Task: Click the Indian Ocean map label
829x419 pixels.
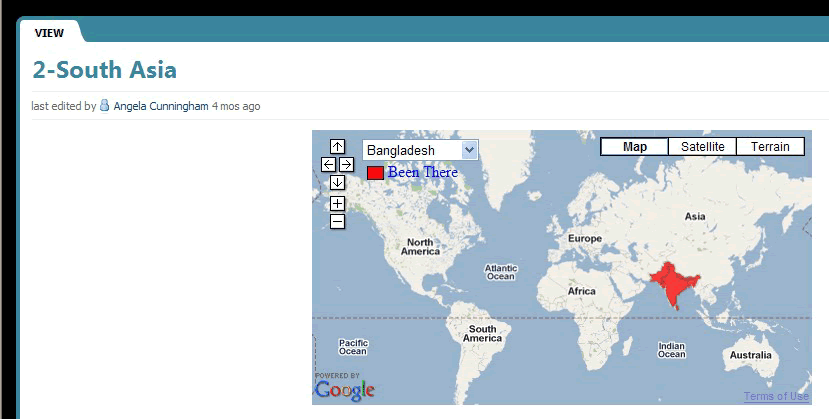Action: pos(671,350)
